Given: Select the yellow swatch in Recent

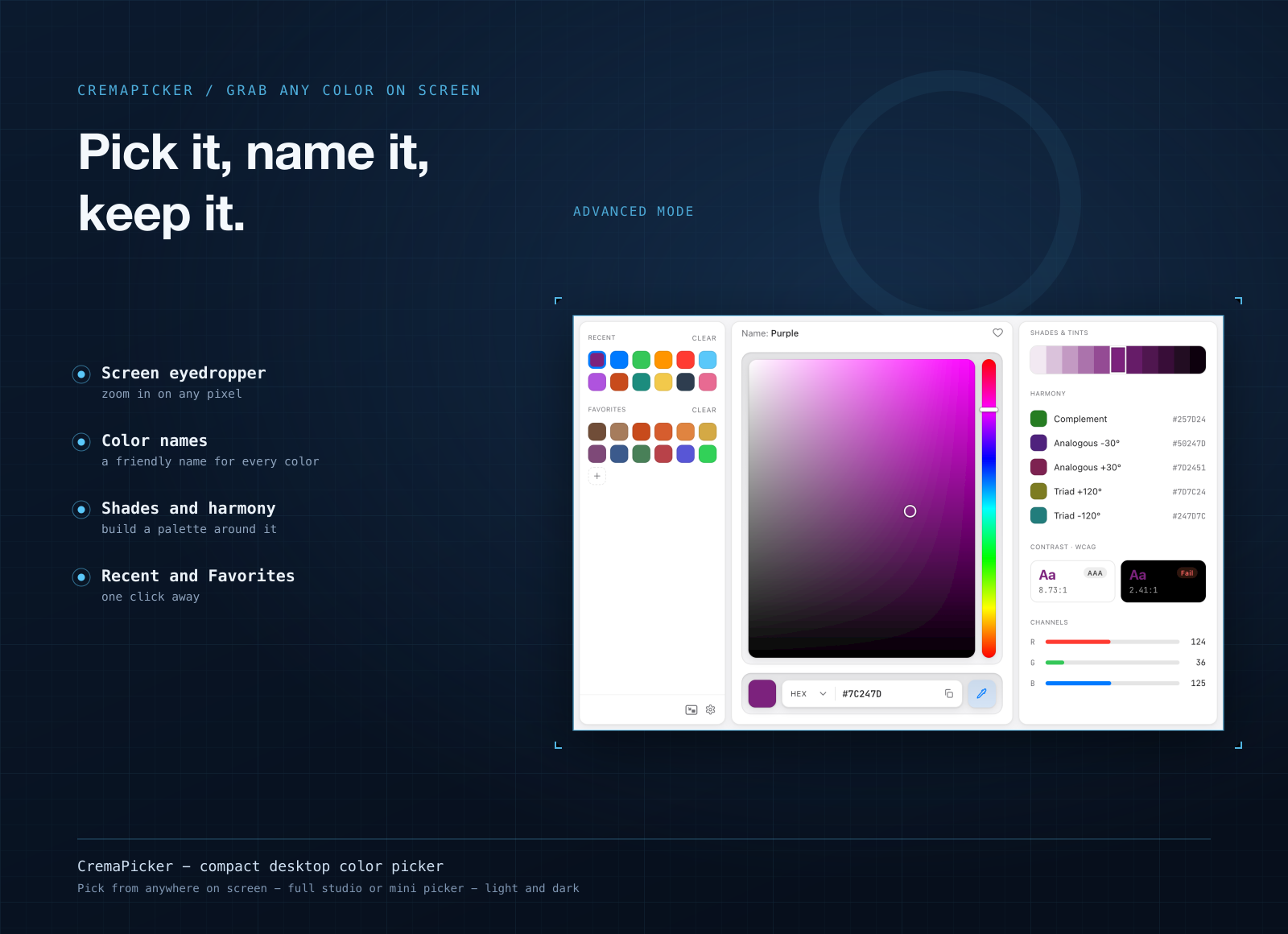Looking at the screenshot, I should point(663,382).
